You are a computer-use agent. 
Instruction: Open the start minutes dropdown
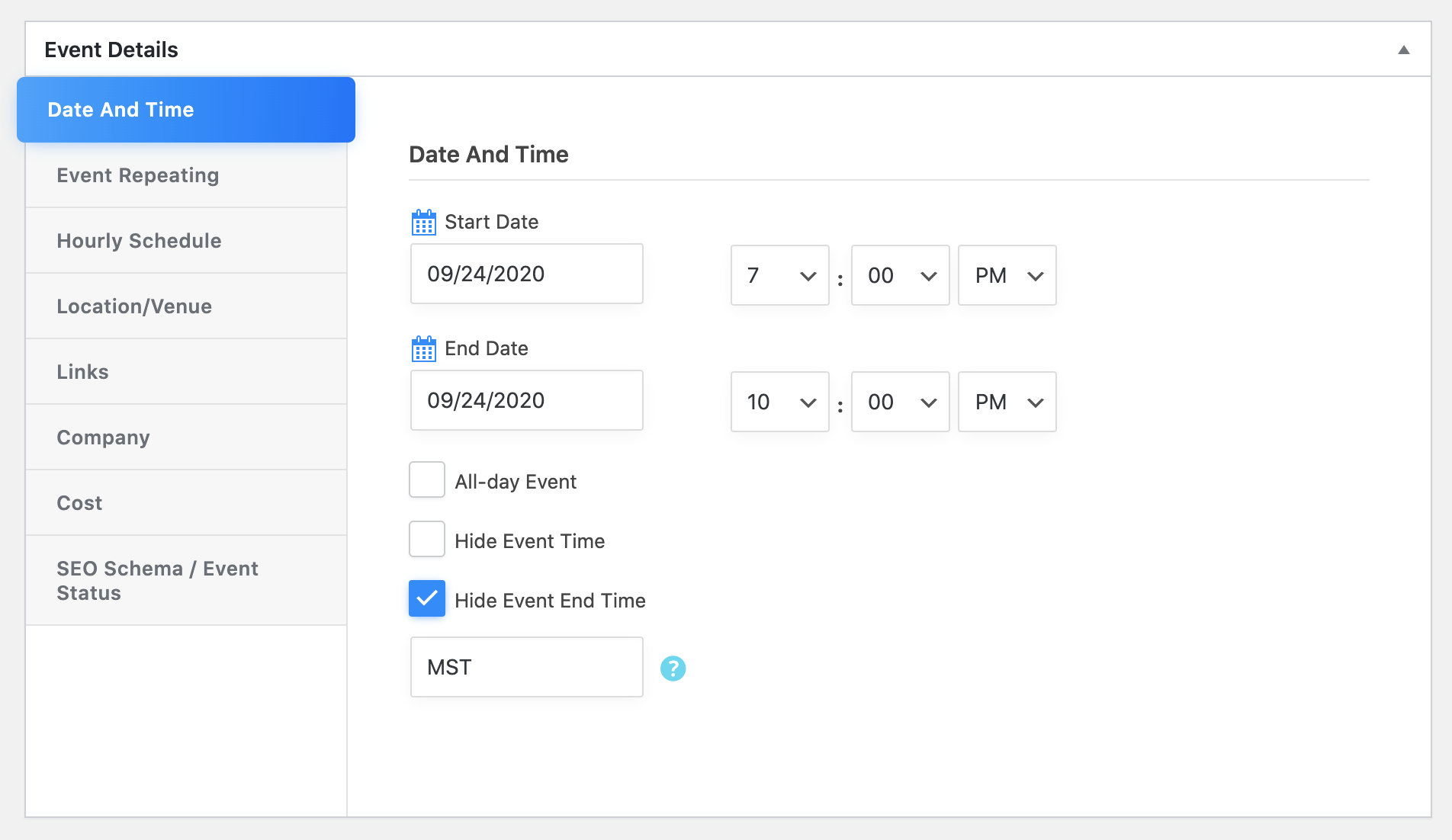[900, 275]
